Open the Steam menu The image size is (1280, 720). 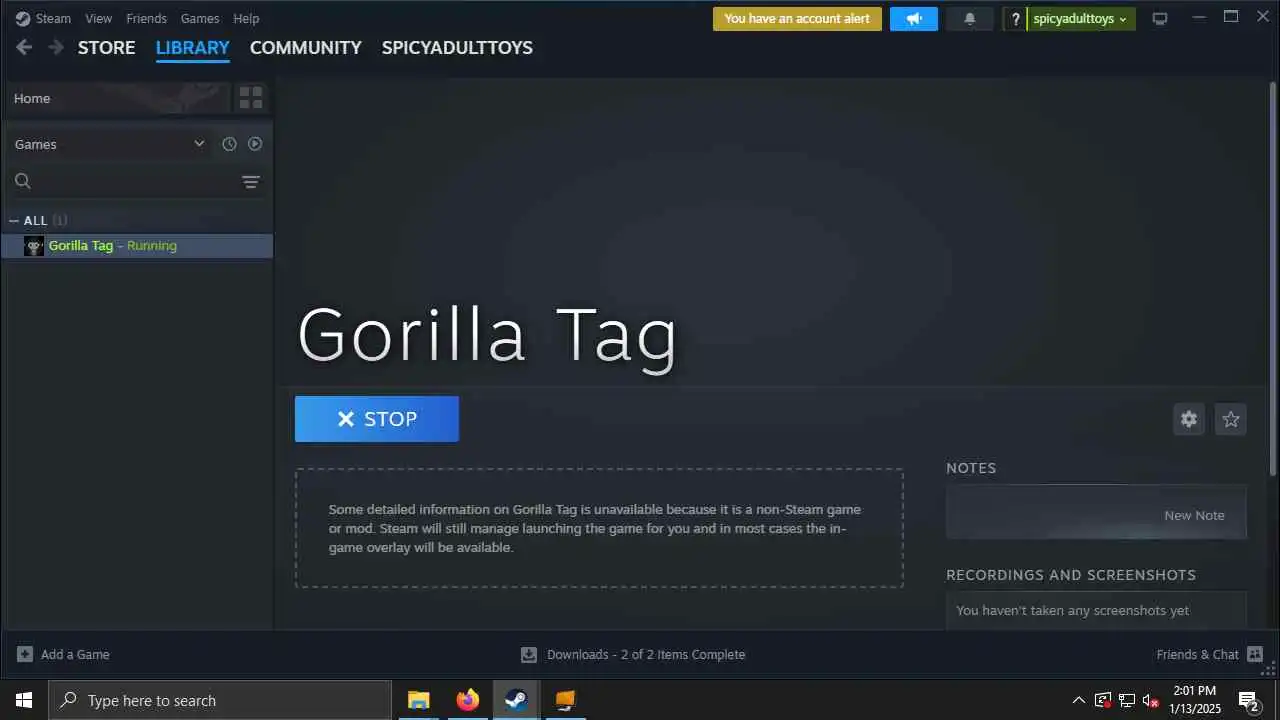pos(53,18)
